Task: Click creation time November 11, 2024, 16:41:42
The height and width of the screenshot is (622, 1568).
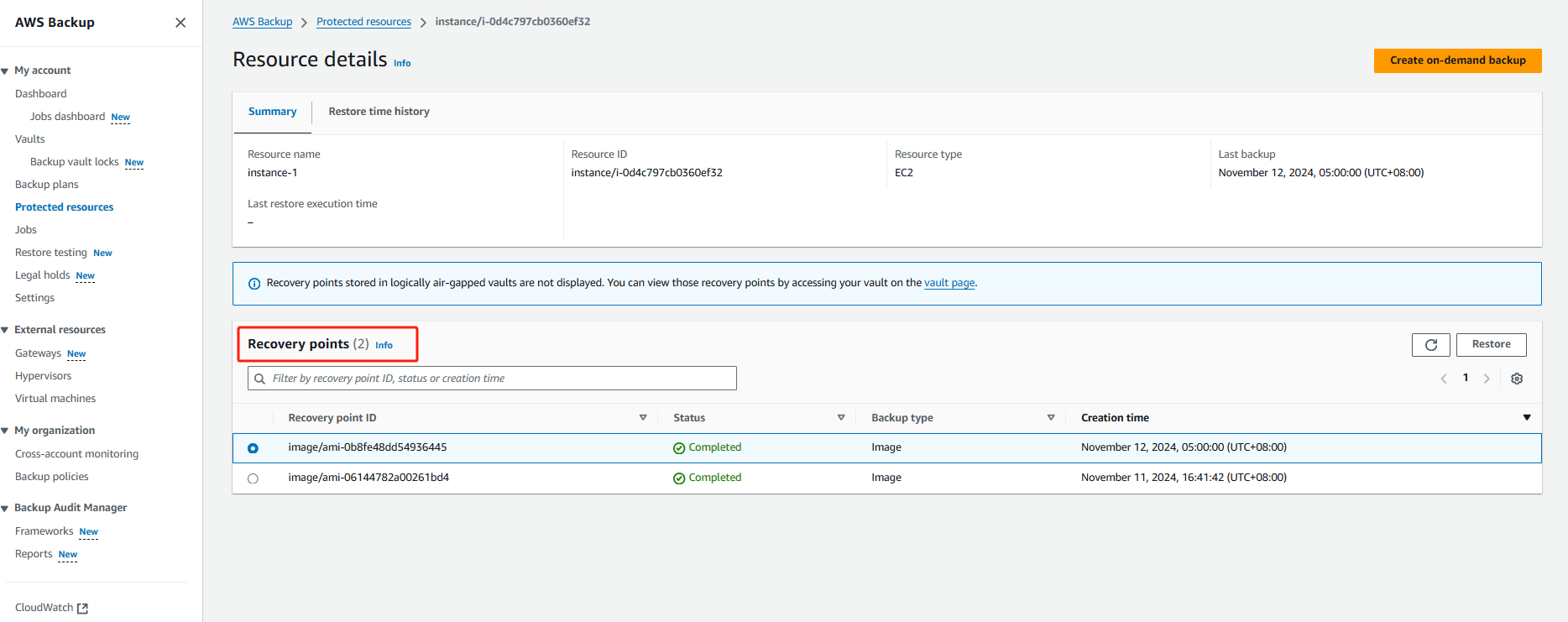Action: click(1184, 478)
